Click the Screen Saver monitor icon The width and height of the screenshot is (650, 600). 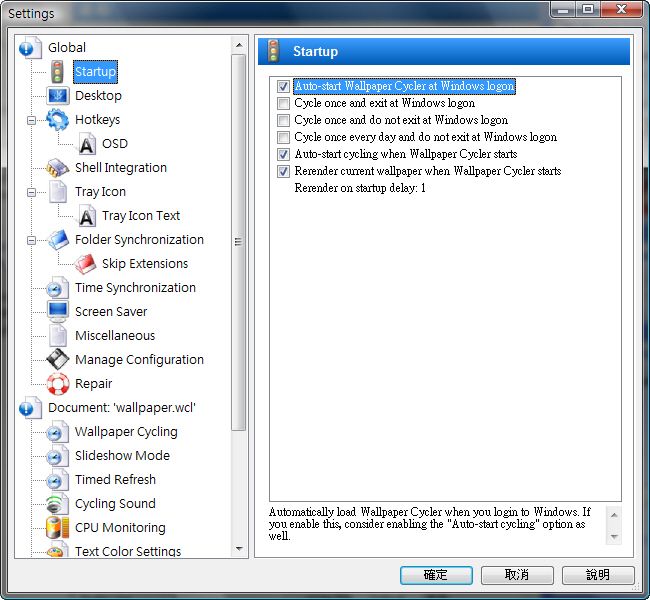coord(58,312)
